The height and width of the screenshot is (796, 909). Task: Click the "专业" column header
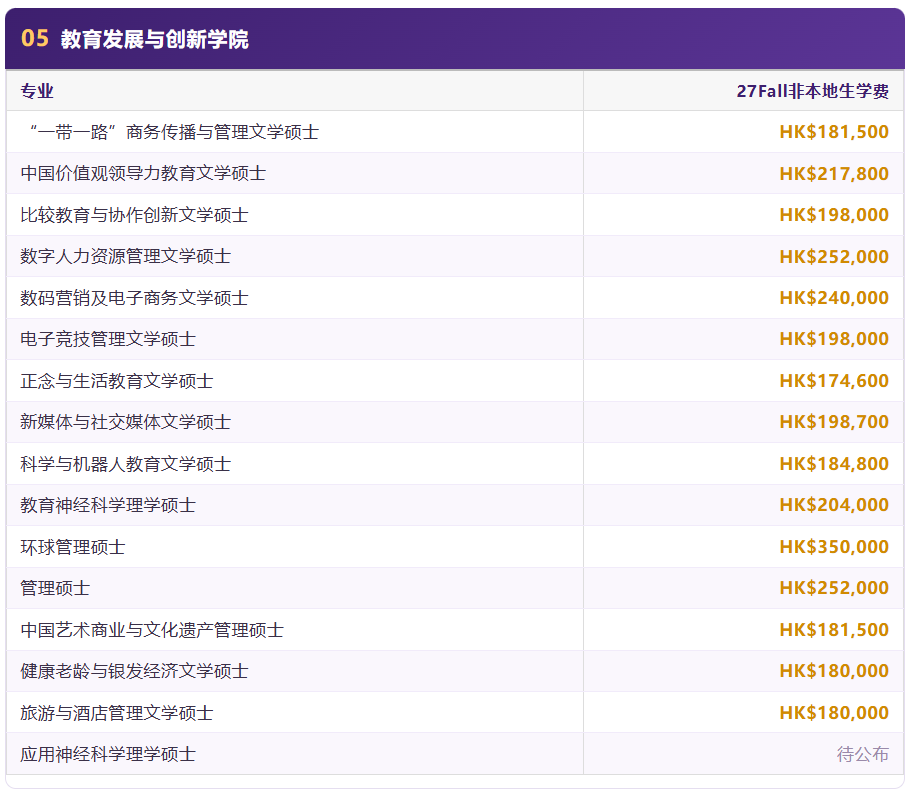click(37, 91)
